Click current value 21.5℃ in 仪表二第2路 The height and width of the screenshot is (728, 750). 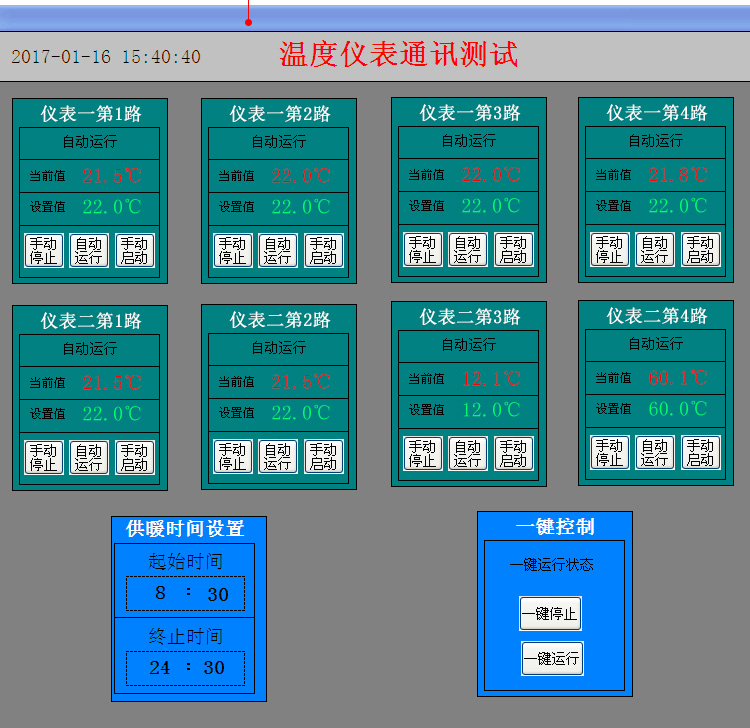[x=301, y=382]
